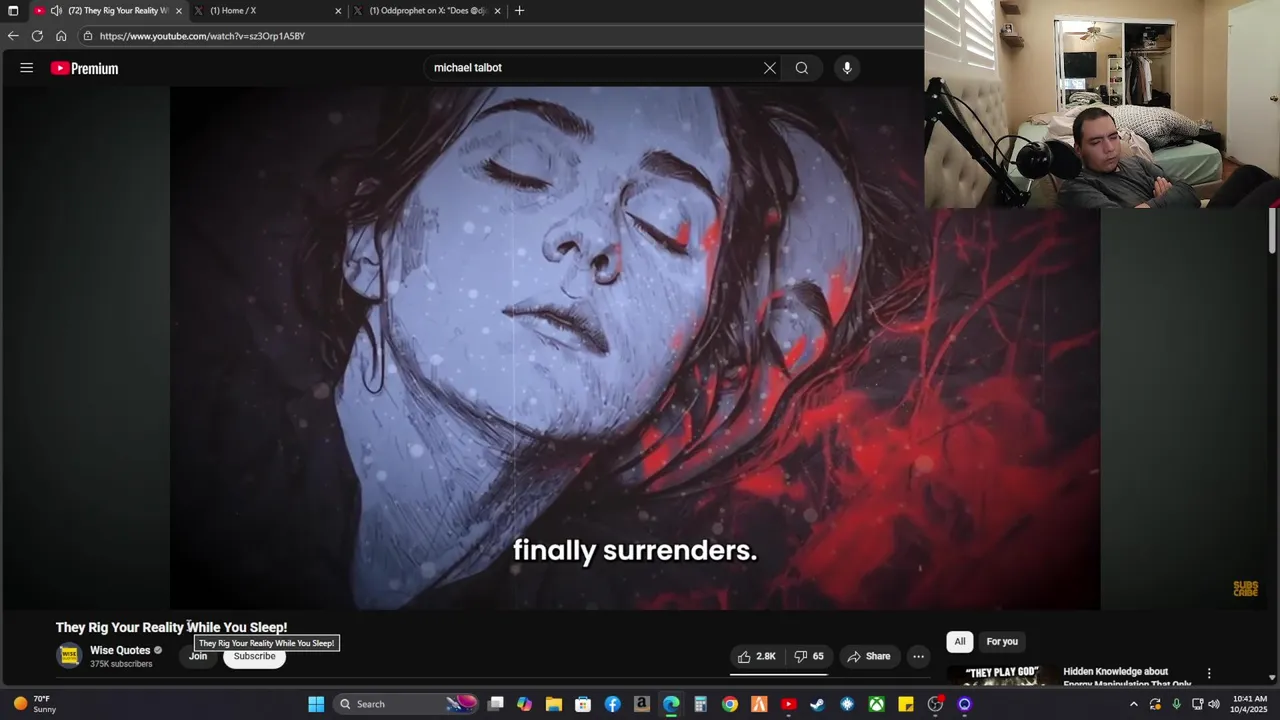Subscribe to Wise Quotes channel
This screenshot has height=720, width=1280.
coord(254,656)
